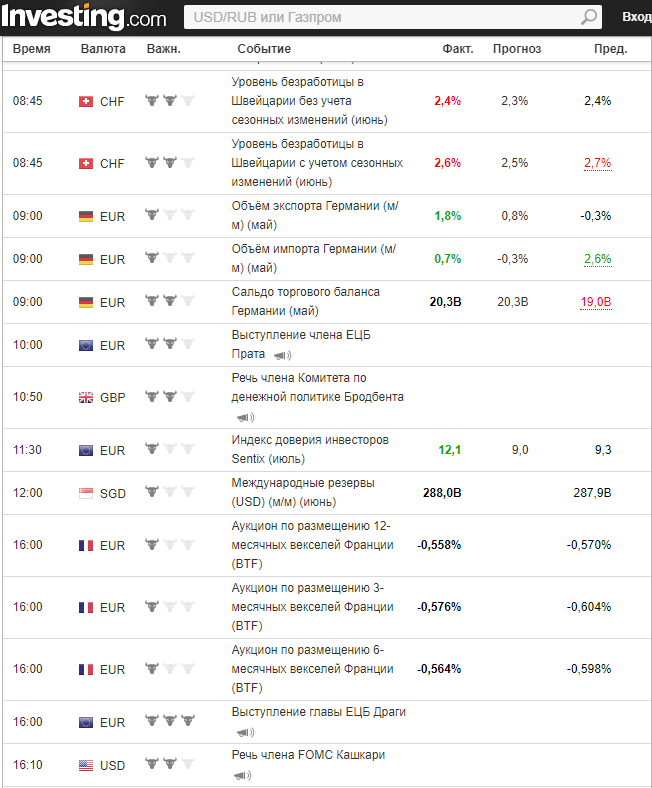The image size is (652, 788).
Task: Click the Swiss flag in the 2,4% unemployment row
Action: tap(86, 101)
